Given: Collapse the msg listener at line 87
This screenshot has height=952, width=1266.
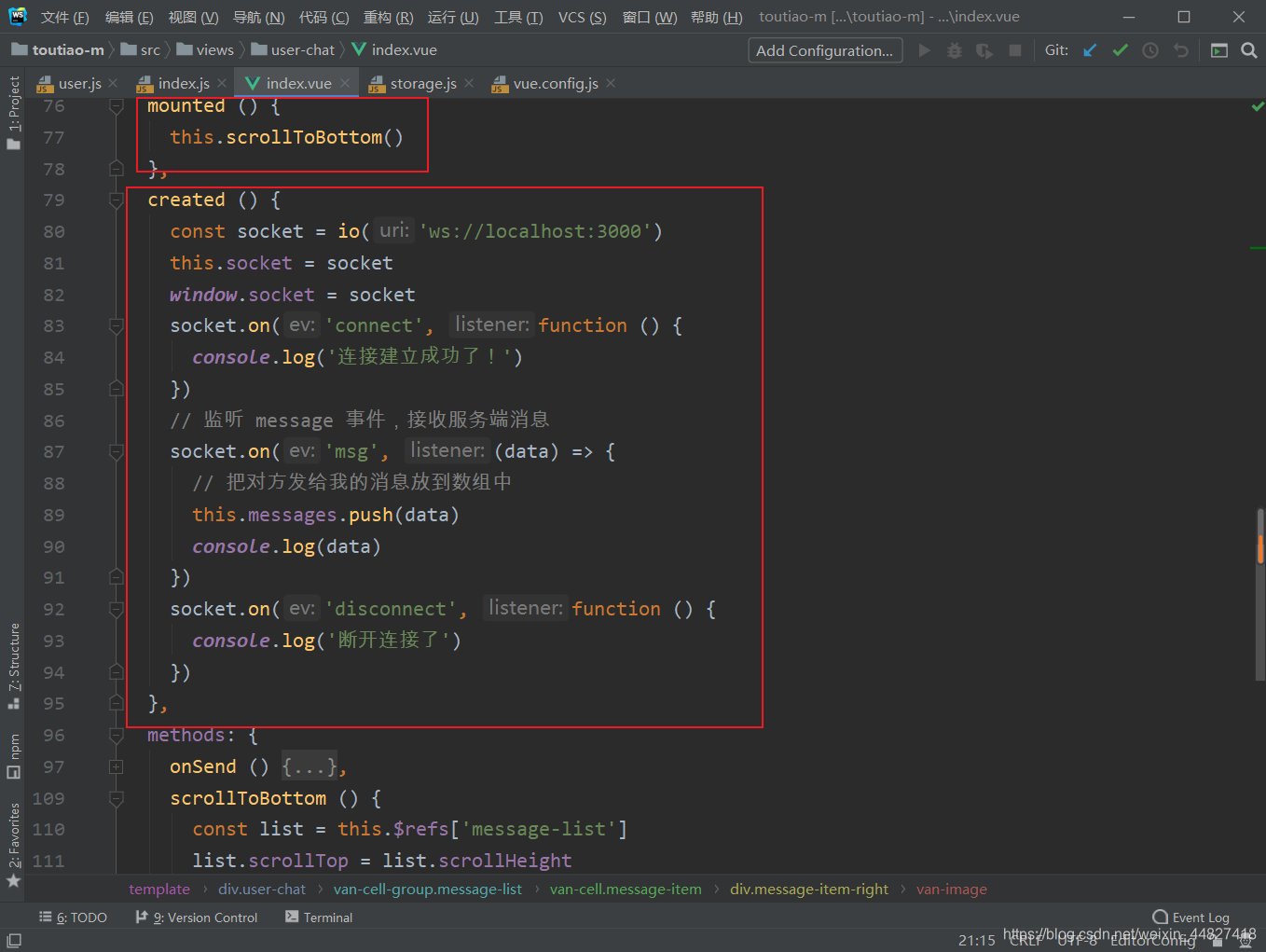Looking at the screenshot, I should click(x=117, y=452).
